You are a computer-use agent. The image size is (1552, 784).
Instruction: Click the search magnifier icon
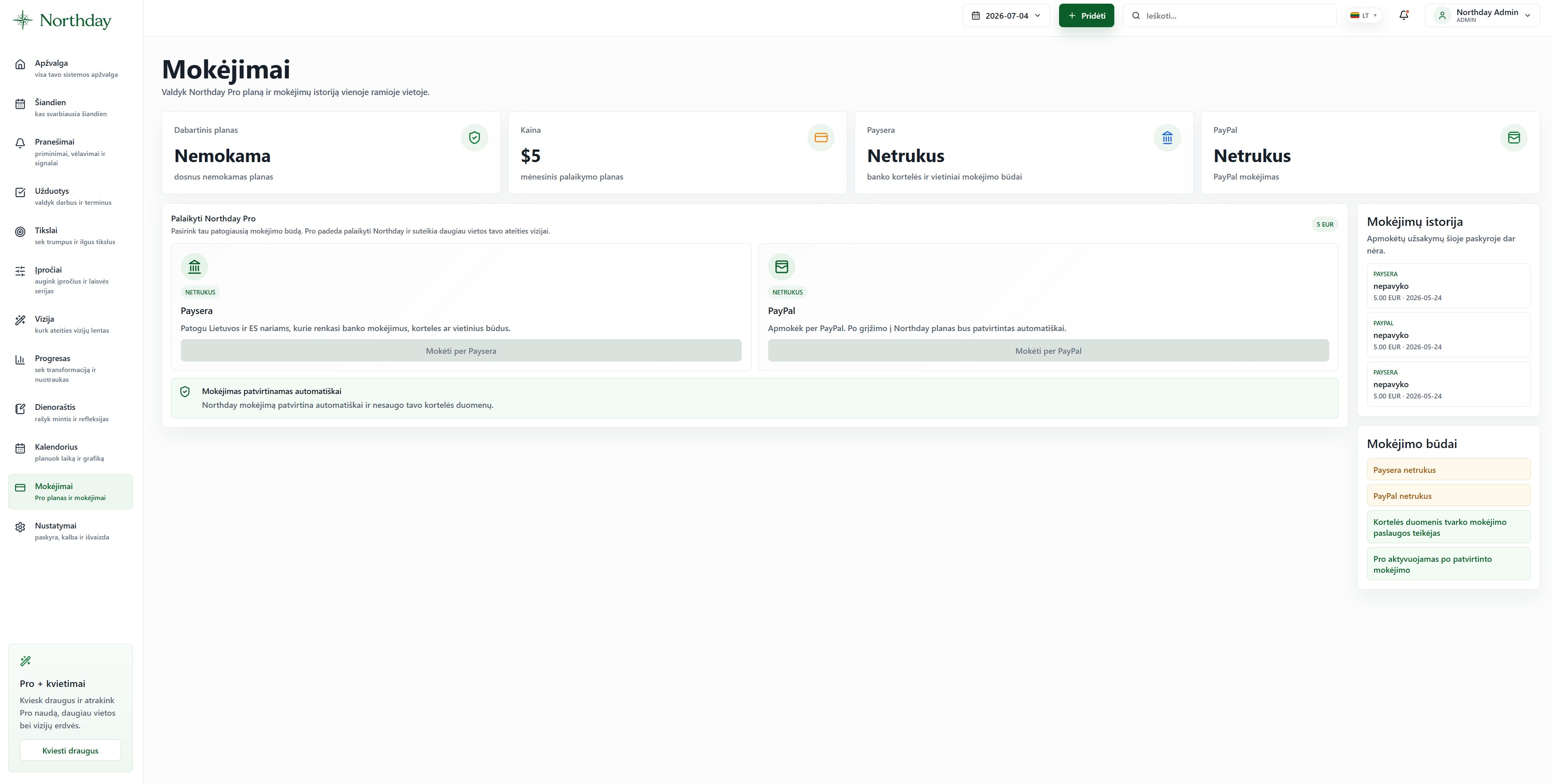point(1136,16)
